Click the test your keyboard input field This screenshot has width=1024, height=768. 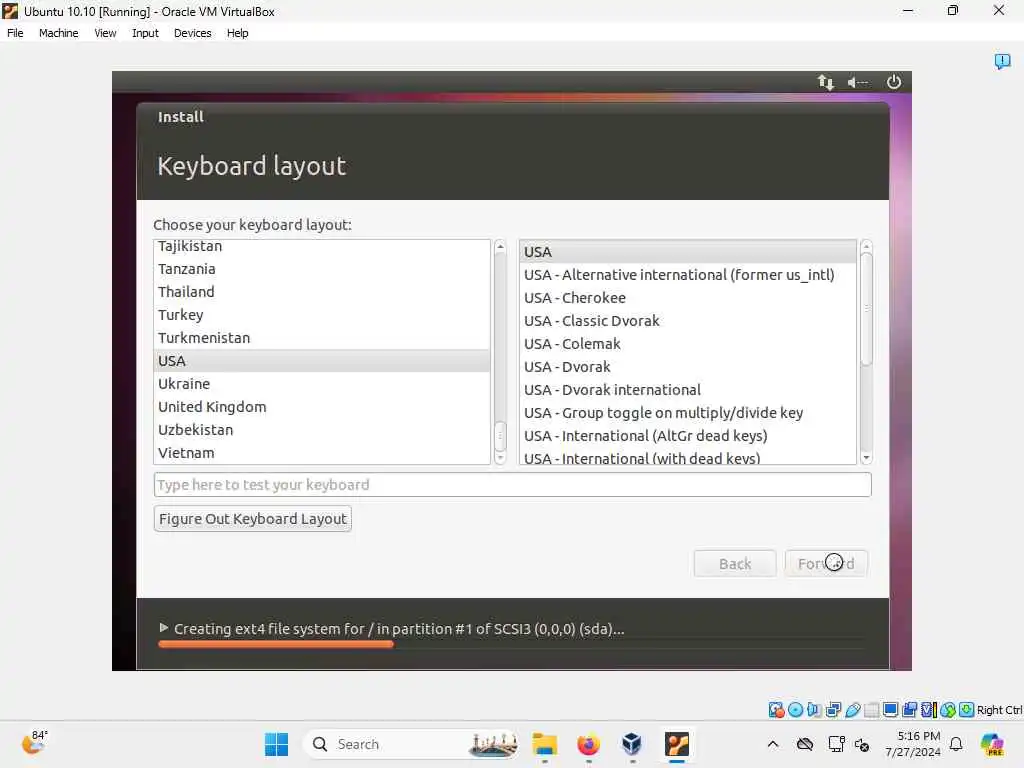512,485
